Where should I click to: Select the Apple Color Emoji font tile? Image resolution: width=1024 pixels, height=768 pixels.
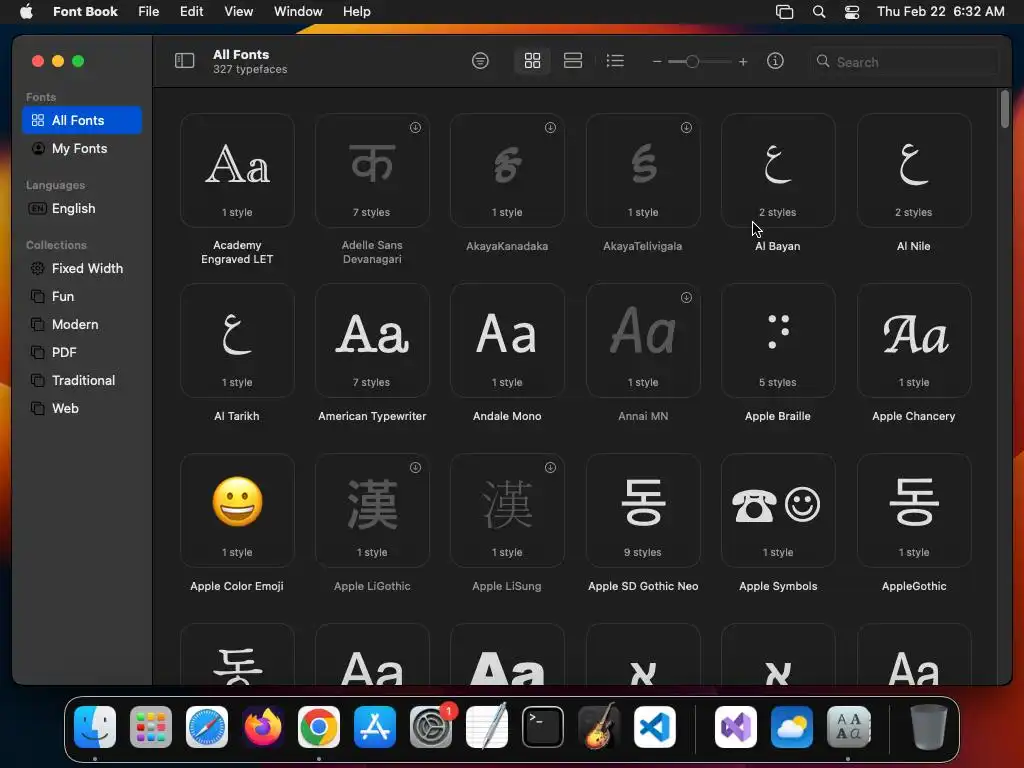tap(237, 511)
